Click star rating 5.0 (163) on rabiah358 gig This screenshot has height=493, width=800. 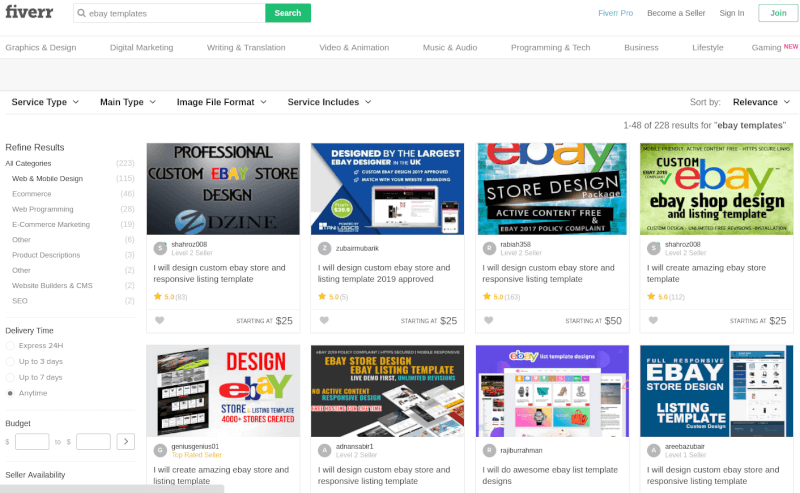click(x=502, y=297)
